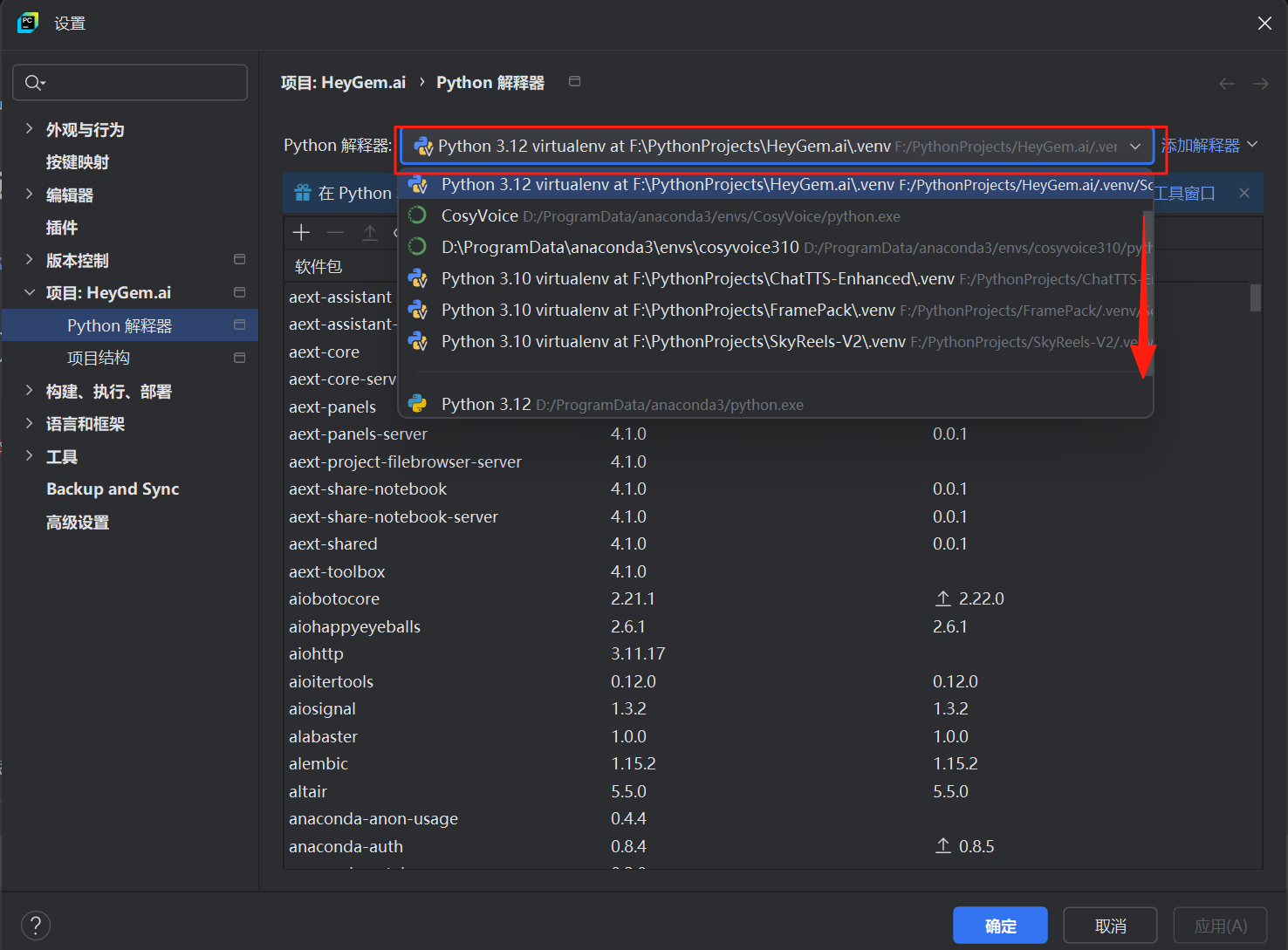The height and width of the screenshot is (950, 1288).
Task: Click the gift icon in the blue banner
Action: 303,193
